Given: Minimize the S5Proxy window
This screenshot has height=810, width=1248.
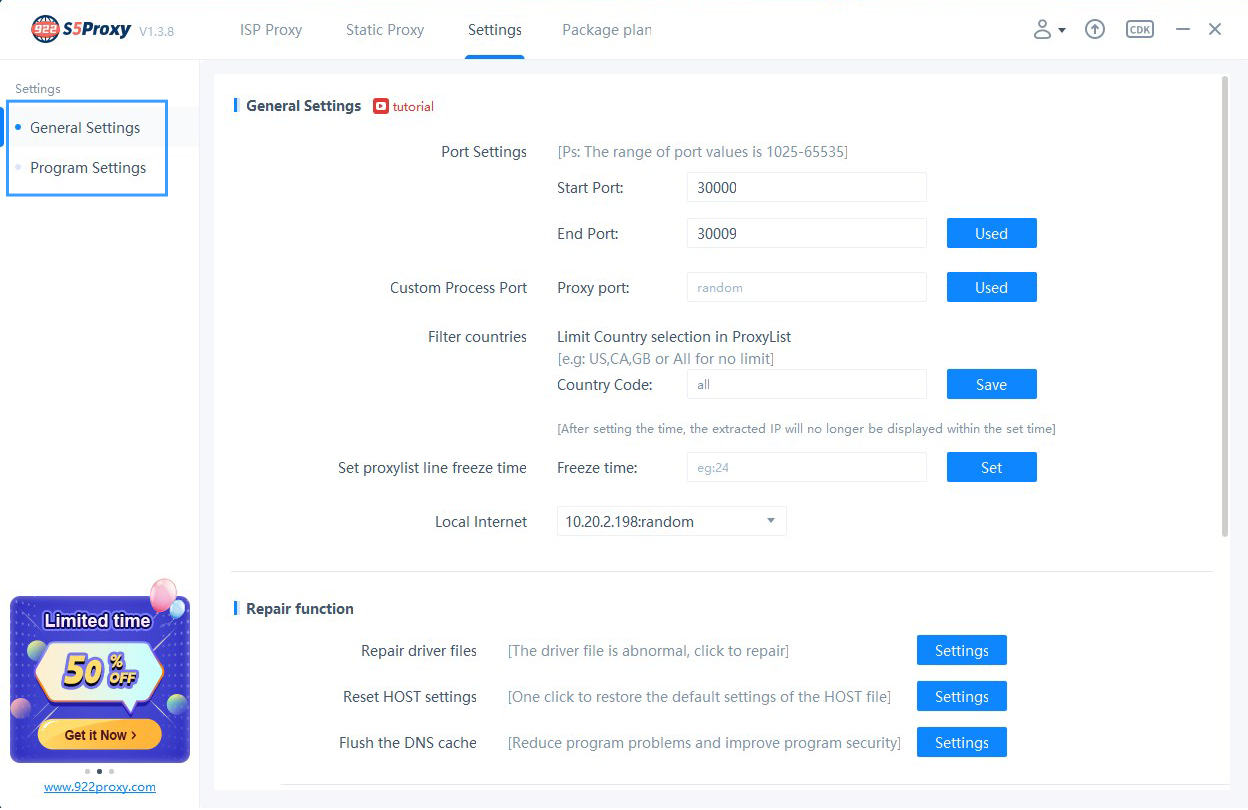Looking at the screenshot, I should [x=1183, y=30].
